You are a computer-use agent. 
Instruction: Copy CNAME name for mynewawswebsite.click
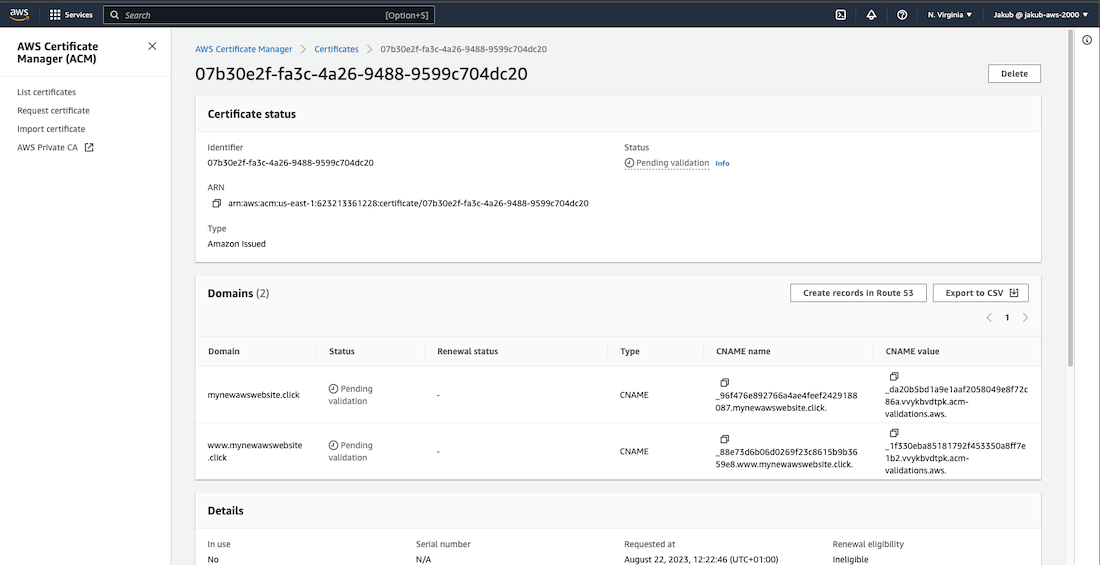click(x=724, y=383)
